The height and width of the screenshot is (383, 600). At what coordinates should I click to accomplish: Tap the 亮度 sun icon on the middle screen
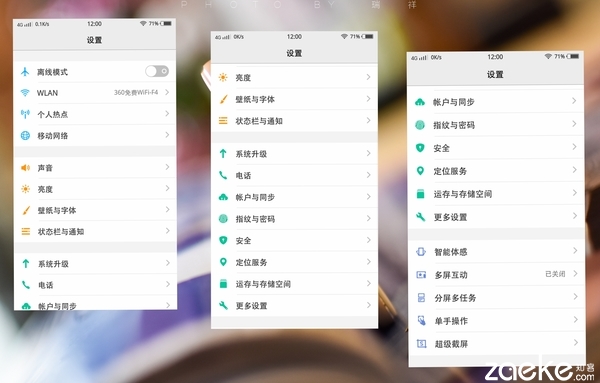click(x=223, y=77)
